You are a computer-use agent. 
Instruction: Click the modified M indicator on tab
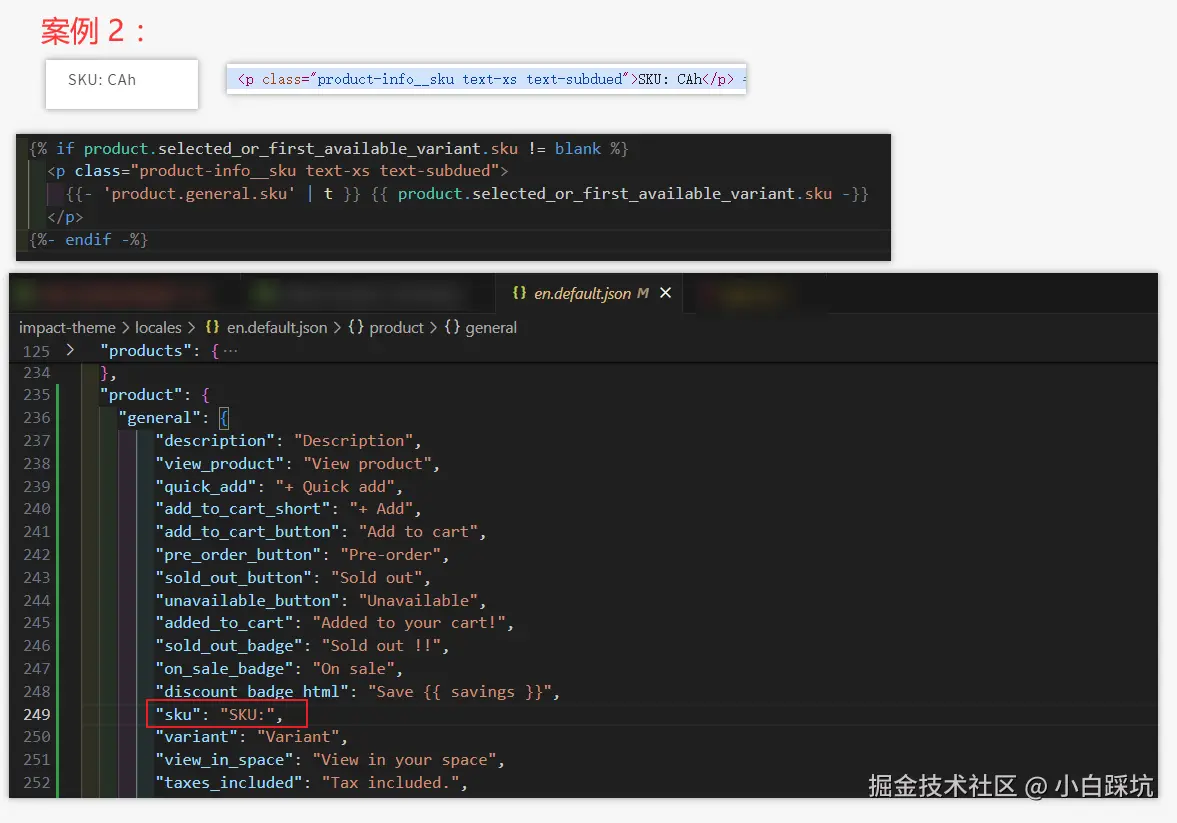643,293
